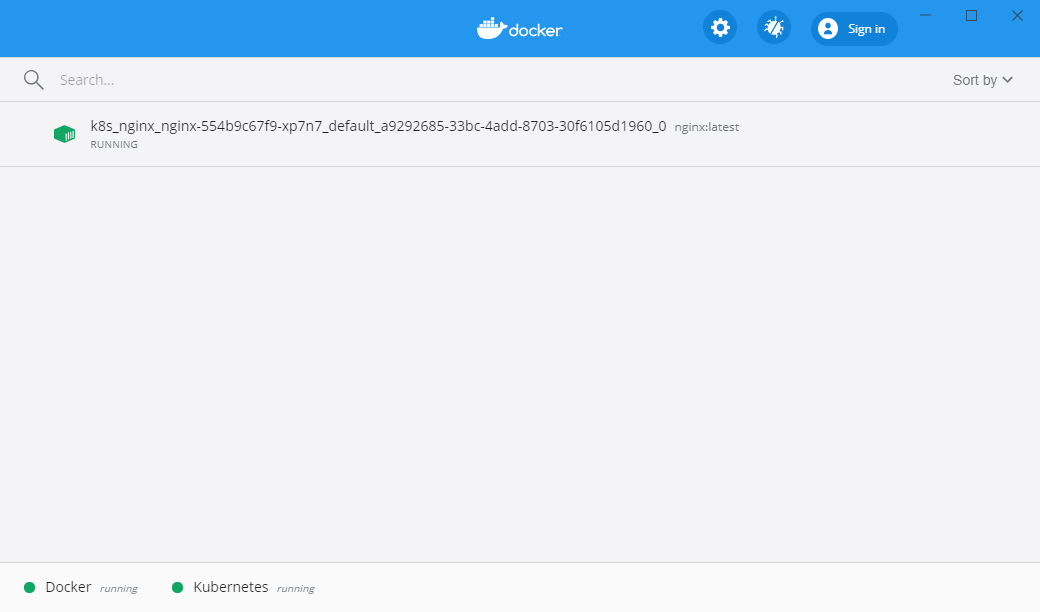Click the green Docker status dot
Viewport: 1040px width, 612px height.
pyautogui.click(x=30, y=588)
